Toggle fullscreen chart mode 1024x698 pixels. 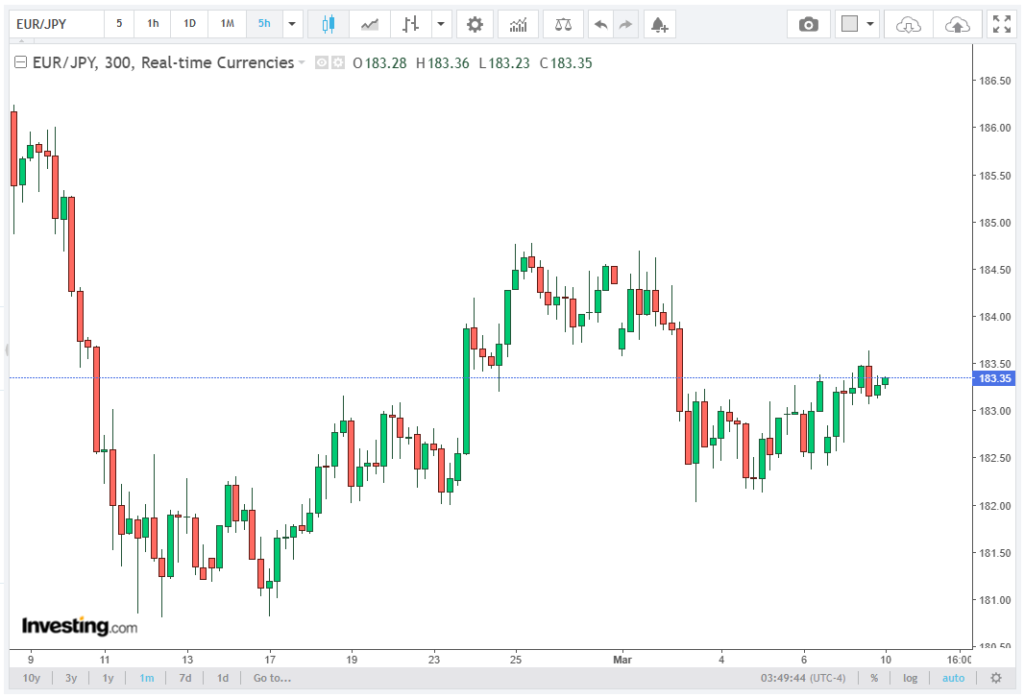coord(1000,24)
